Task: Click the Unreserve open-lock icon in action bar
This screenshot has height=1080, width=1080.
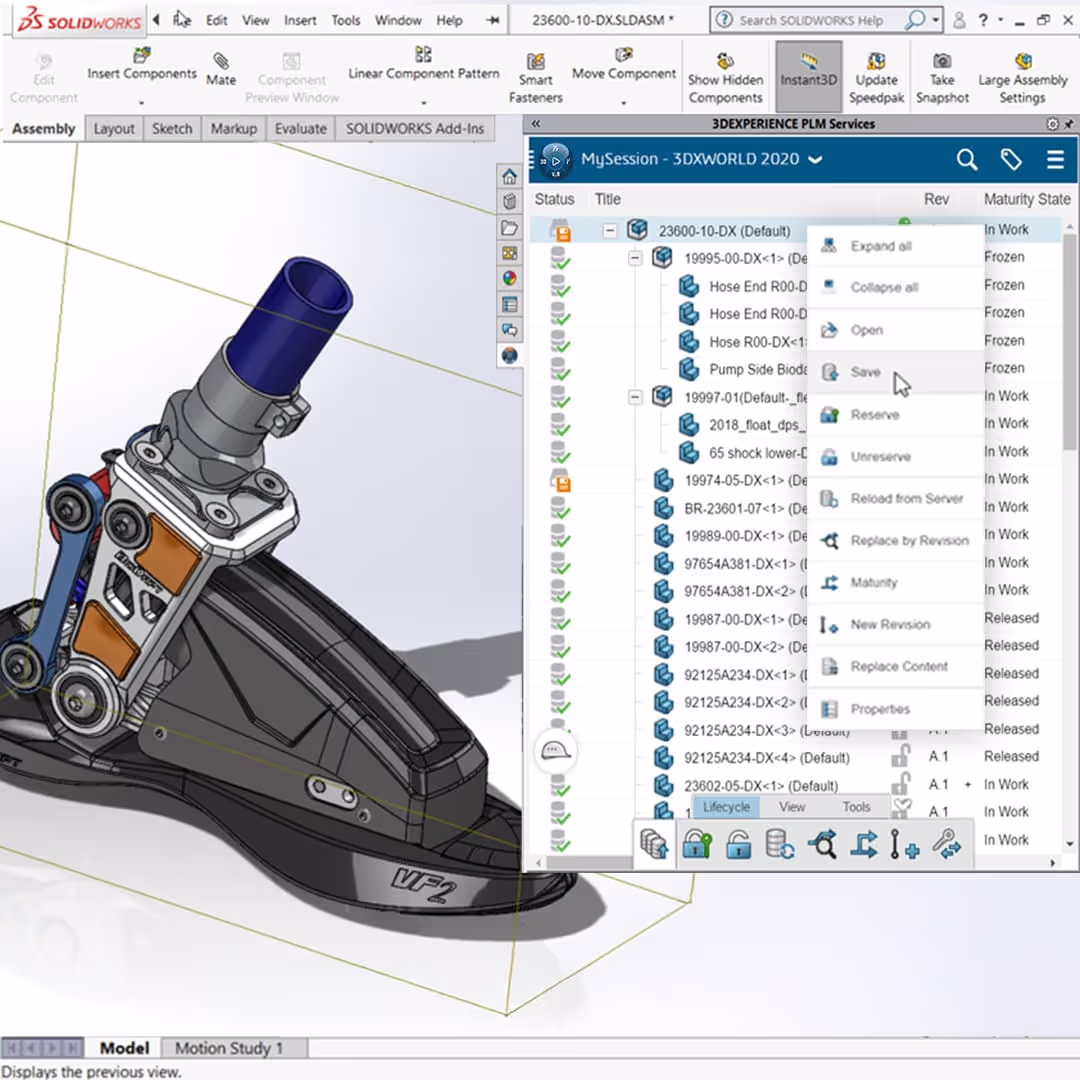Action: (738, 844)
